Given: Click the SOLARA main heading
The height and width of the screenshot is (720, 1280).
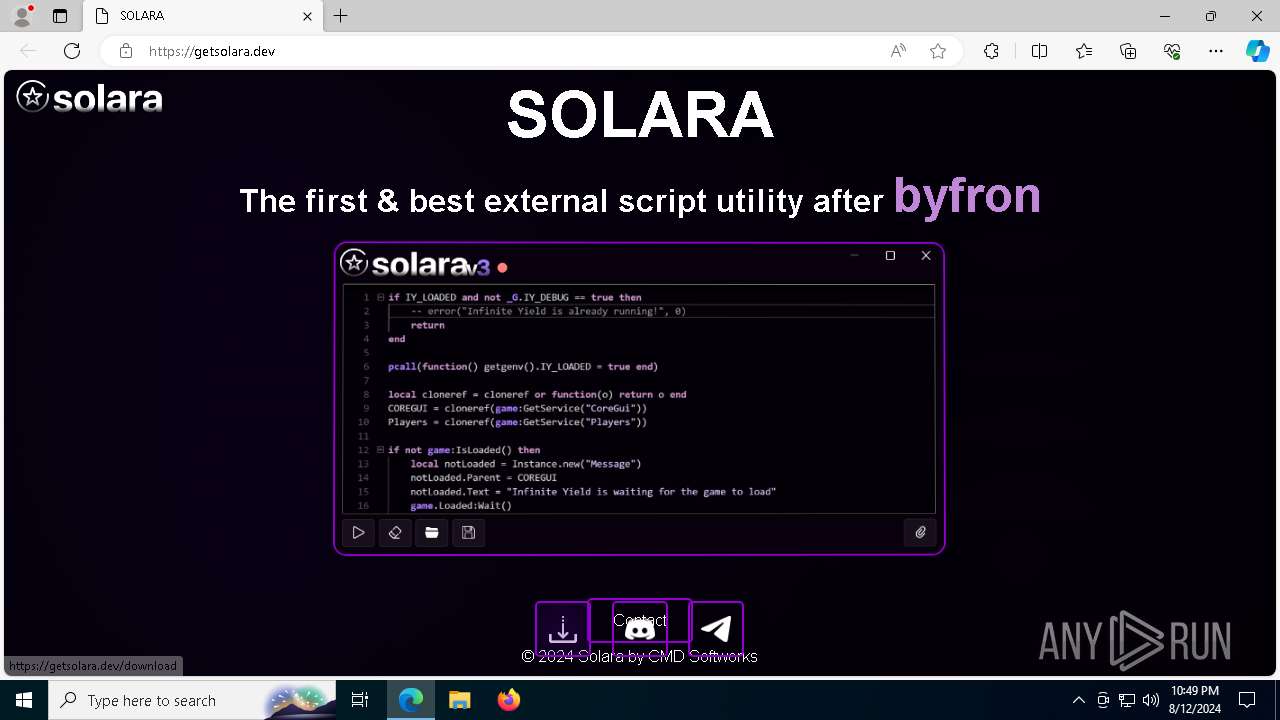Looking at the screenshot, I should tap(640, 115).
